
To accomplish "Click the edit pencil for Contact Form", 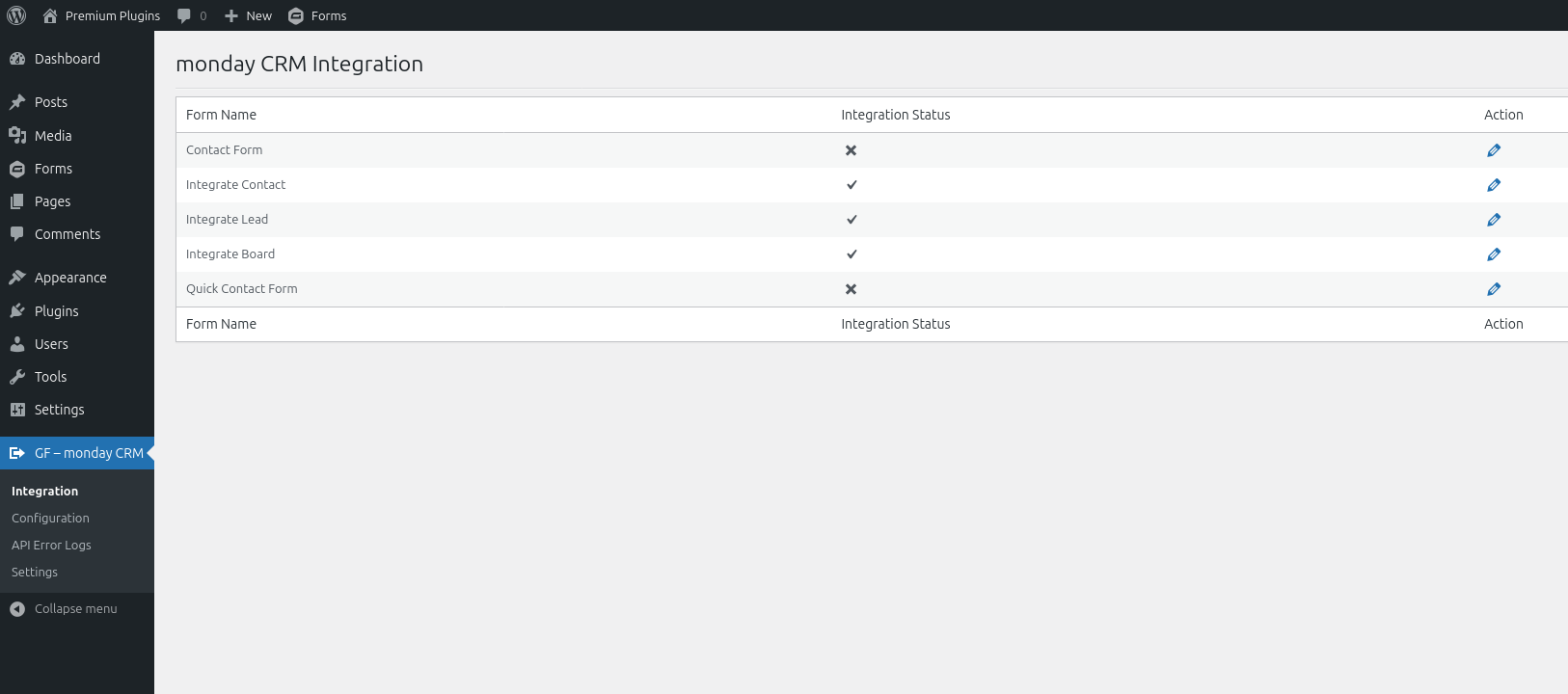I will click(1494, 150).
